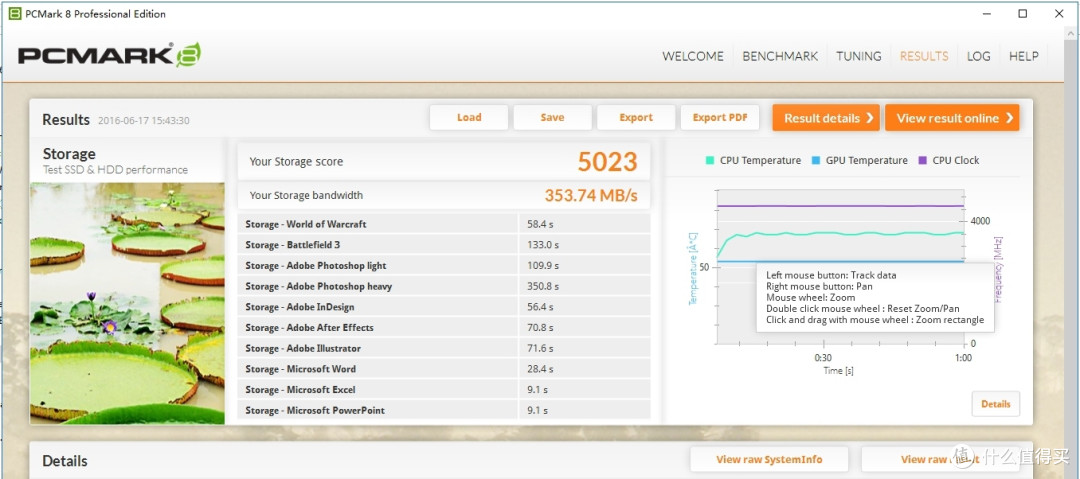Select the RESULTS tab
Viewport: 1080px width, 479px height.
point(924,57)
